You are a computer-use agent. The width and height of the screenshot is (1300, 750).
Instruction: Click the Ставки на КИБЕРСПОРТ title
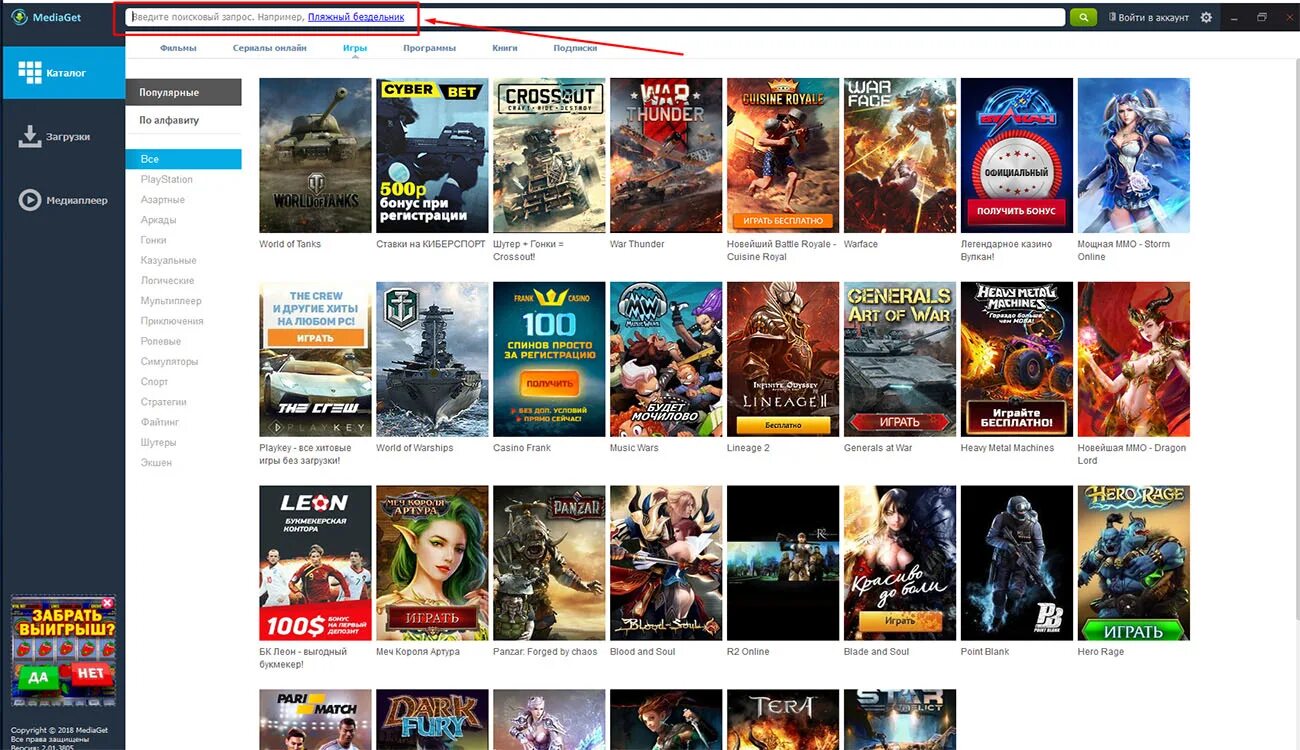[431, 244]
